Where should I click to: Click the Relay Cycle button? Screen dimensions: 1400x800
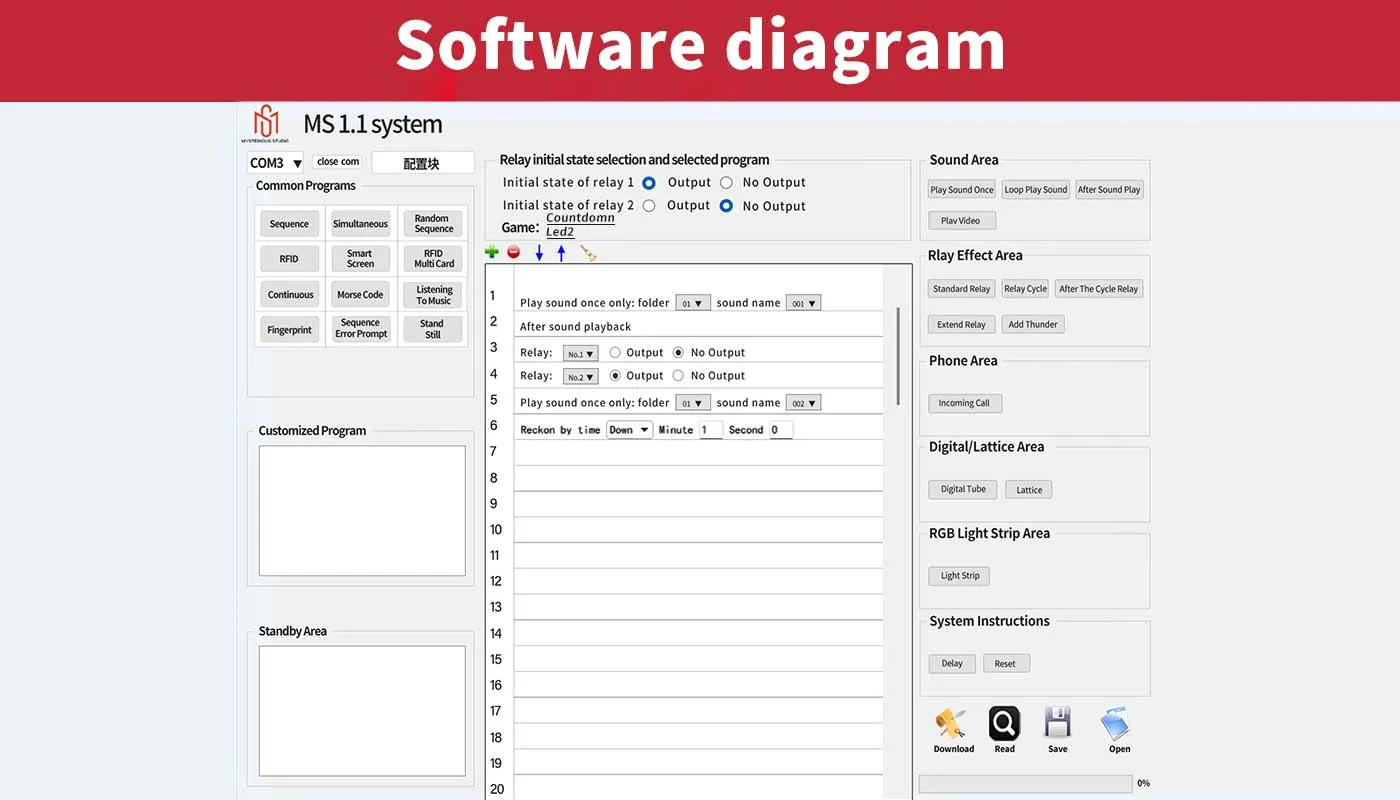tap(1025, 289)
